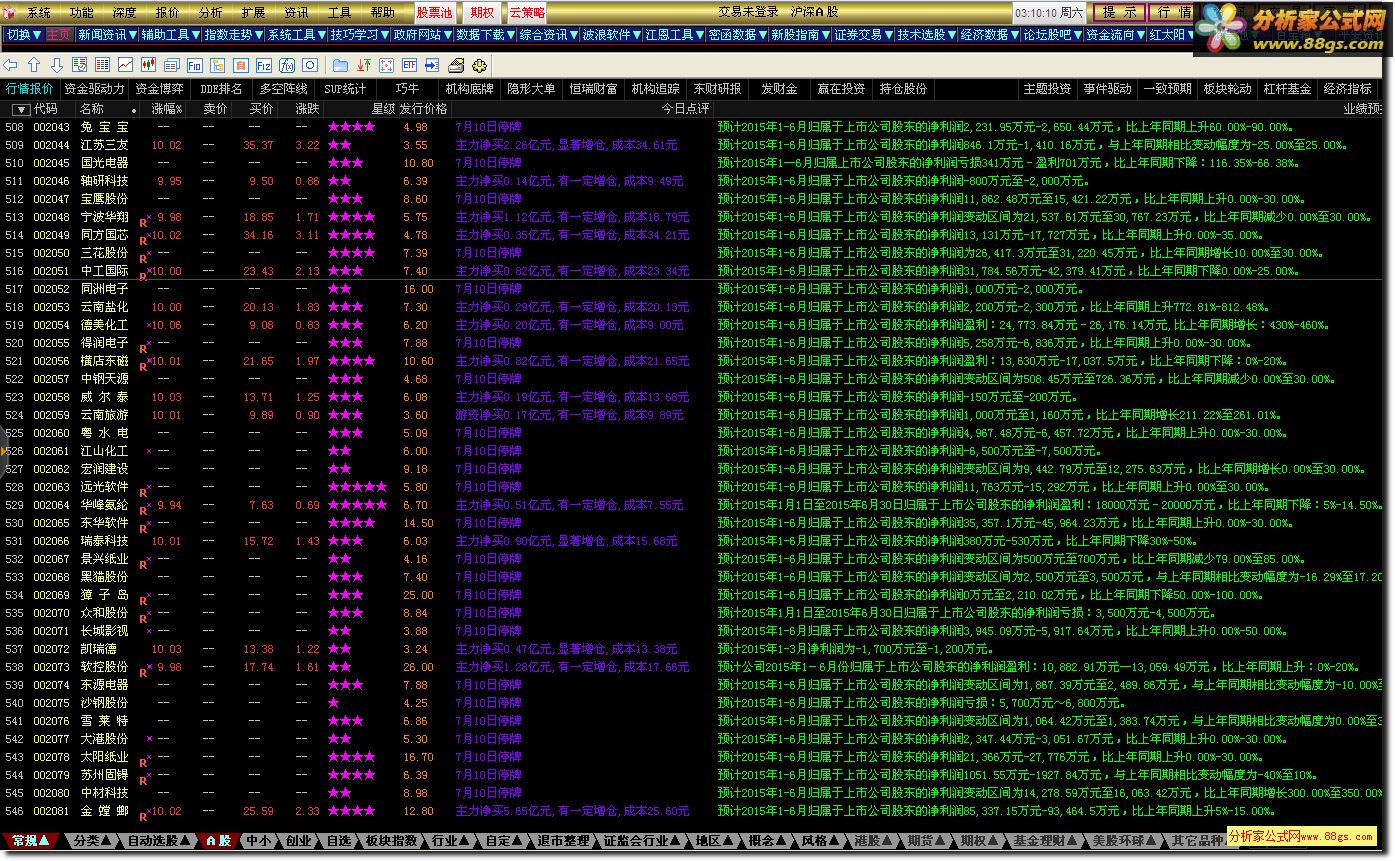
Task: Open the 88gs.com link at bottom right
Action: pyautogui.click(x=1303, y=836)
